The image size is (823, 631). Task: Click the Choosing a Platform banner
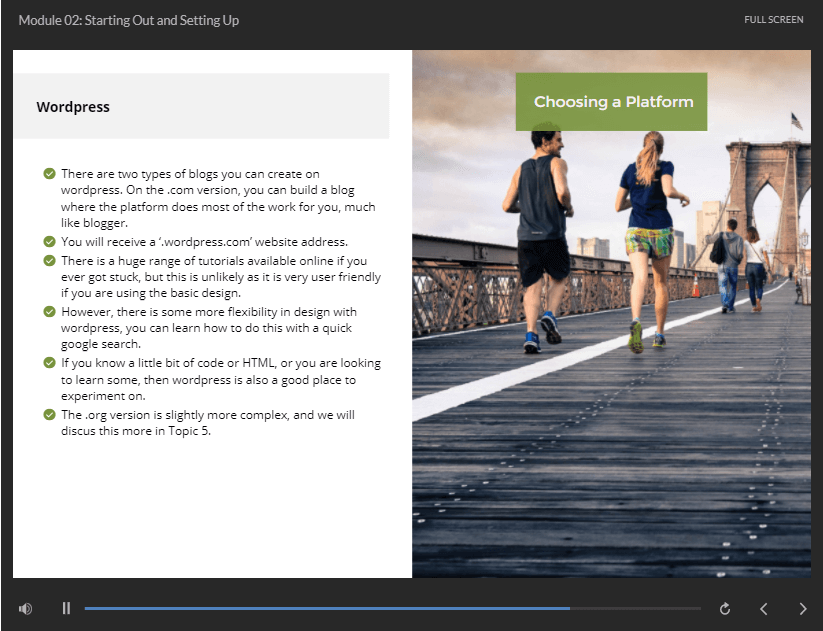[x=611, y=101]
